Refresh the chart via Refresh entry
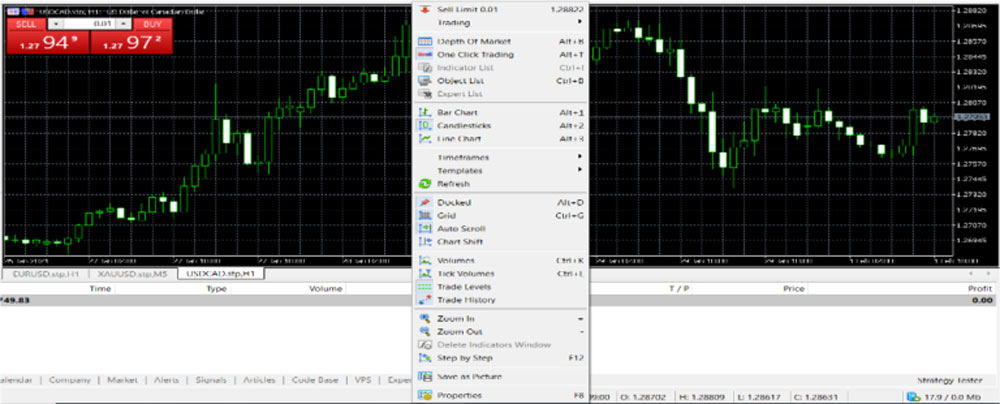Viewport: 1000px width, 404px height. coord(501,184)
